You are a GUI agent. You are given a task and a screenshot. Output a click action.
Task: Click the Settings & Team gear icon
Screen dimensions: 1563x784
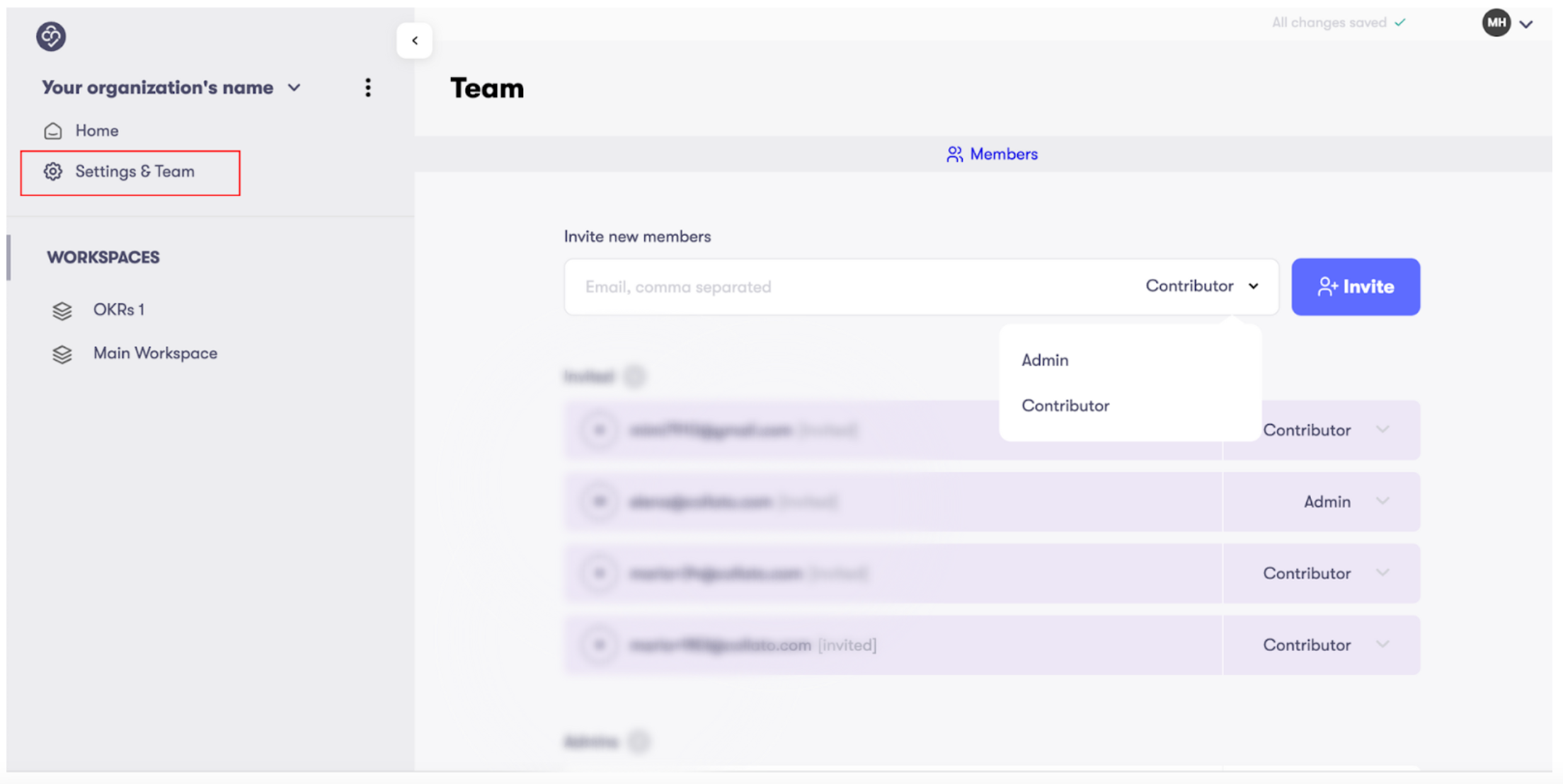(x=53, y=171)
